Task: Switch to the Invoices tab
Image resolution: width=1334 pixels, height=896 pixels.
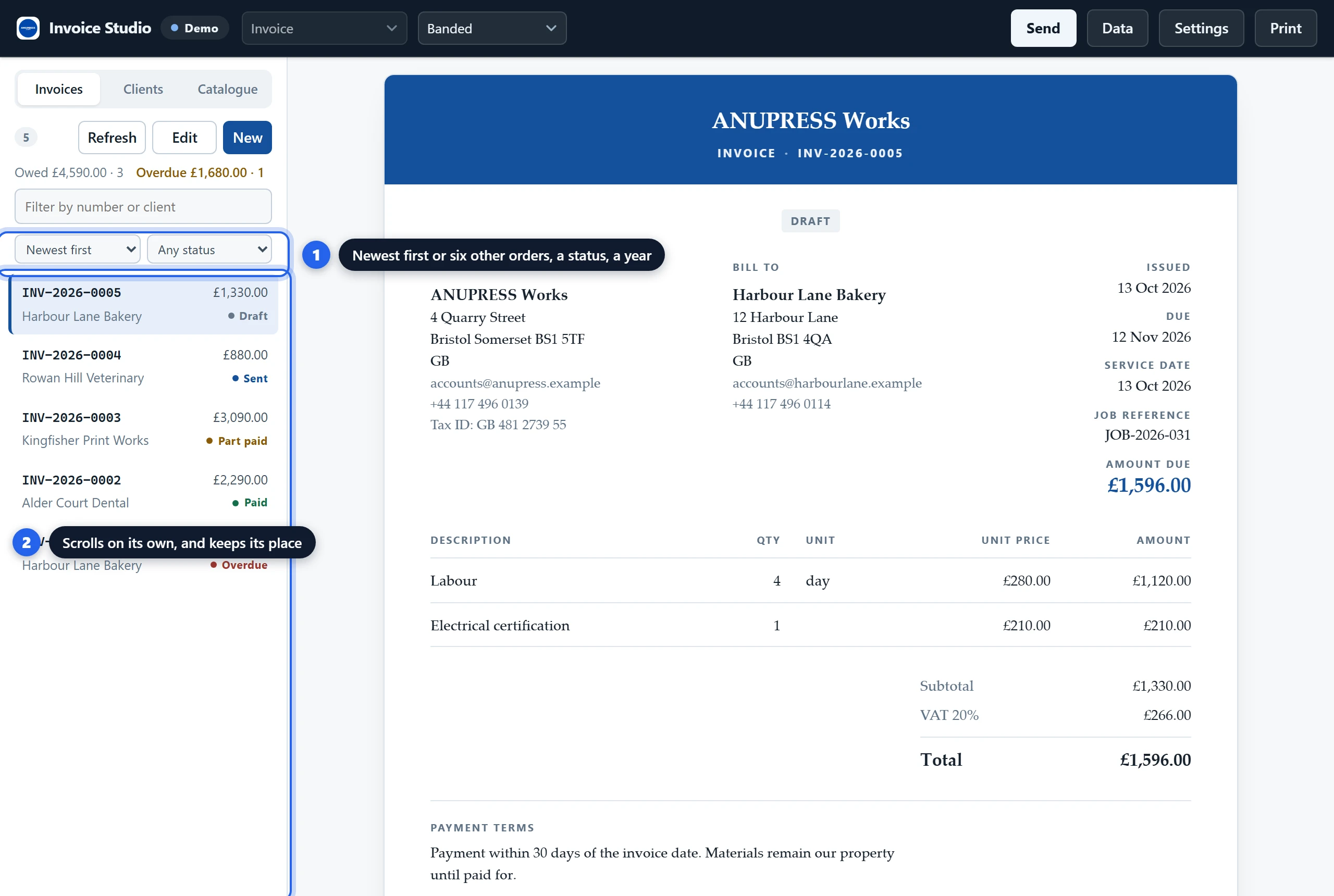Action: [x=59, y=89]
